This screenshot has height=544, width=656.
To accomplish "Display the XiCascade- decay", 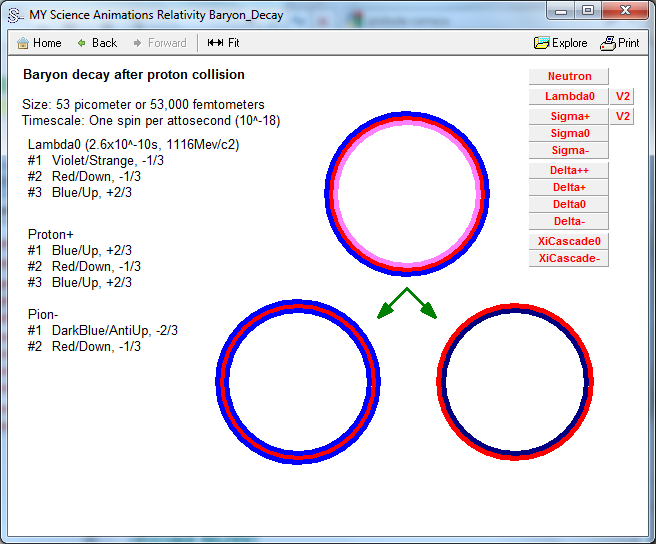I will click(569, 258).
